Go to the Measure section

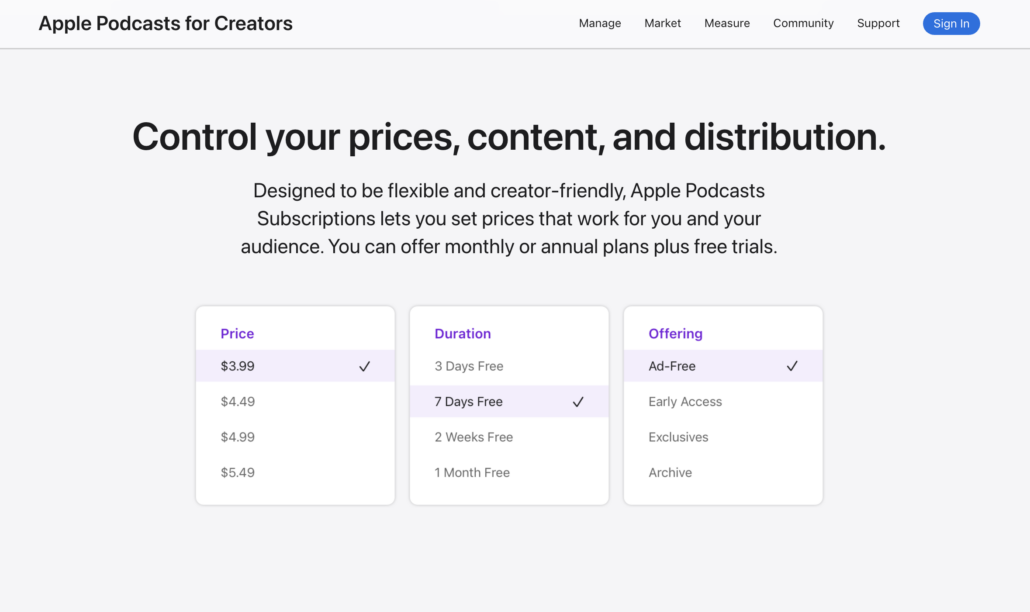click(727, 24)
